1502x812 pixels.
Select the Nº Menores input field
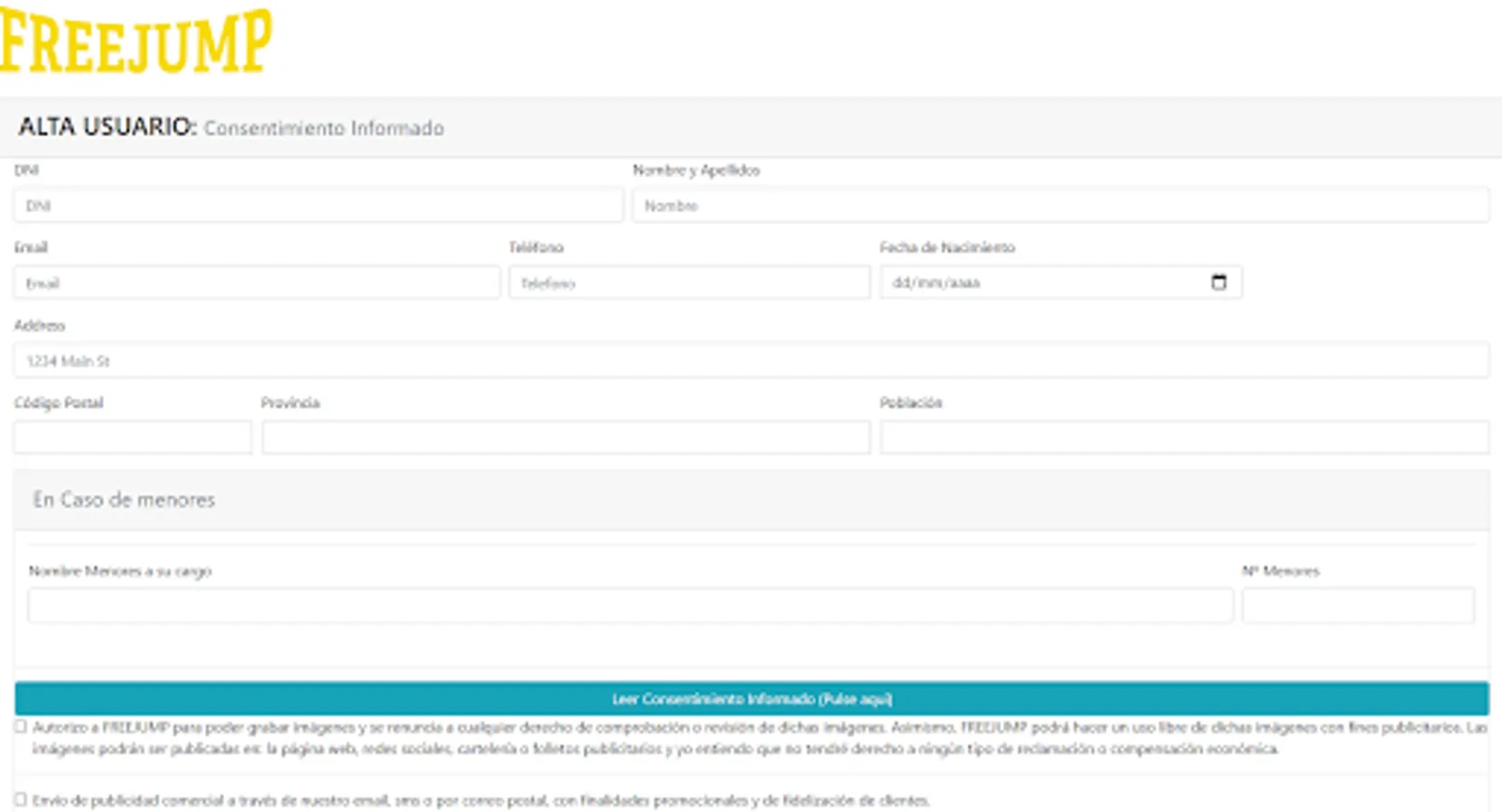click(x=1358, y=605)
